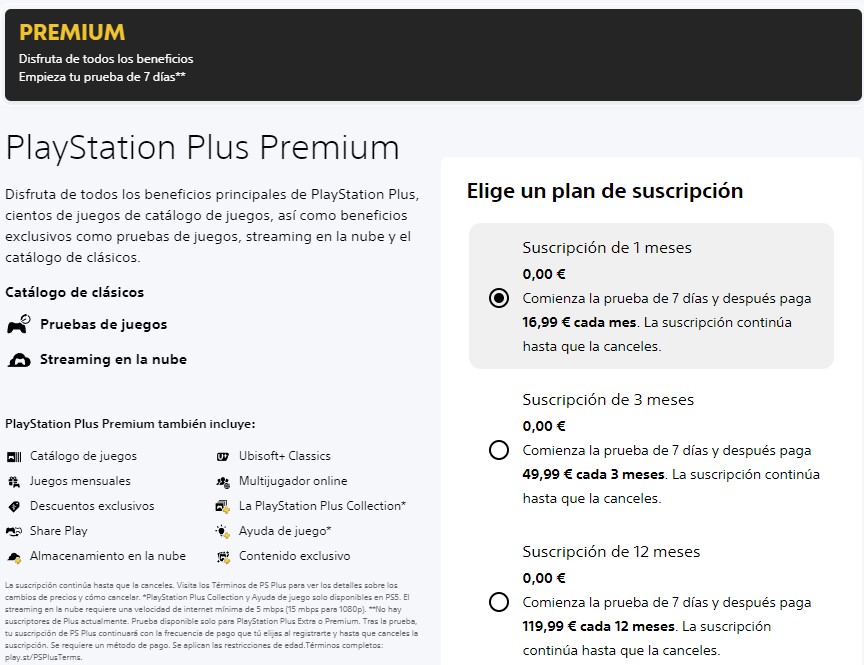The image size is (864, 665).
Task: Click the Descuentos exclusivos tag icon
Action: point(14,506)
